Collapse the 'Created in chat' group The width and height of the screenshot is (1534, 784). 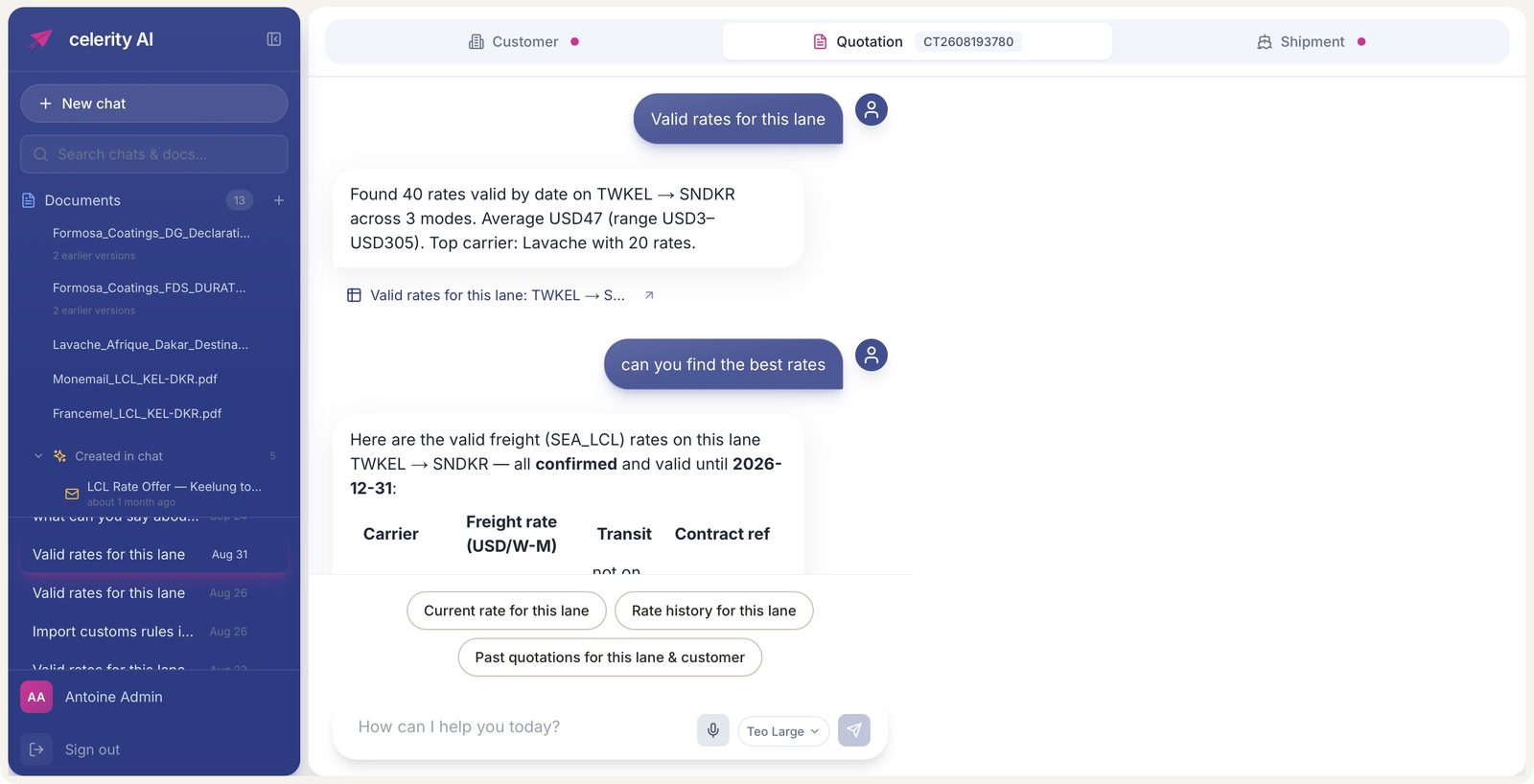click(38, 456)
